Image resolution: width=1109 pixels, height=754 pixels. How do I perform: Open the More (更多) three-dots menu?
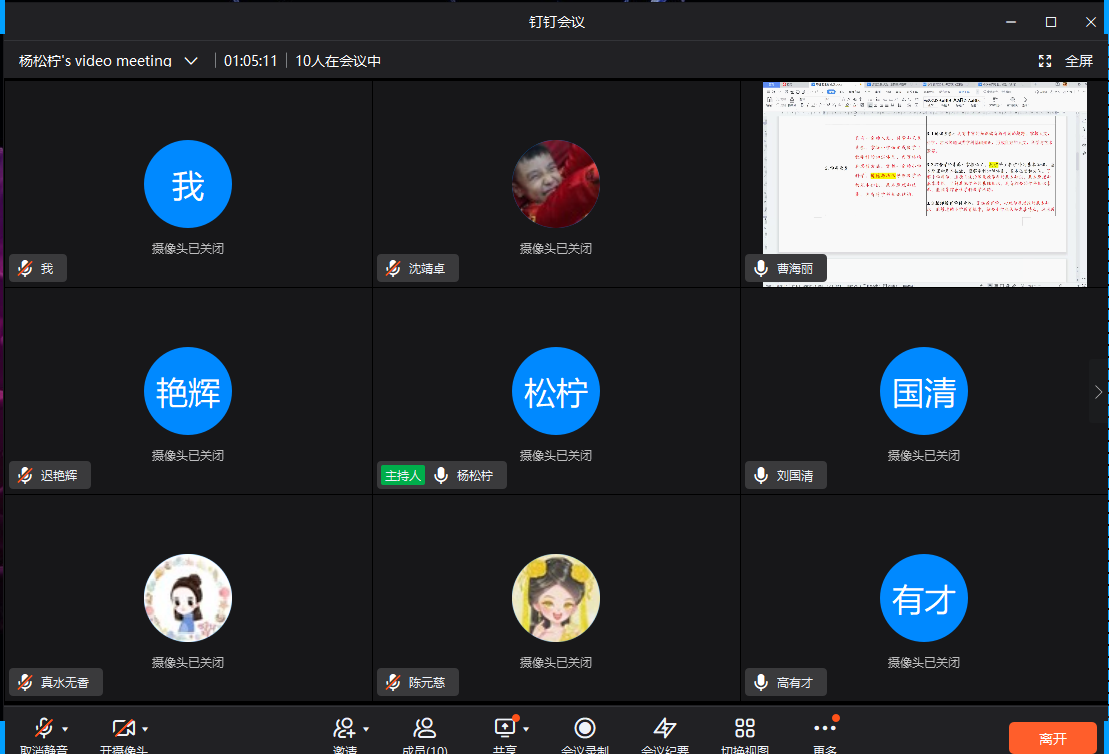click(824, 729)
